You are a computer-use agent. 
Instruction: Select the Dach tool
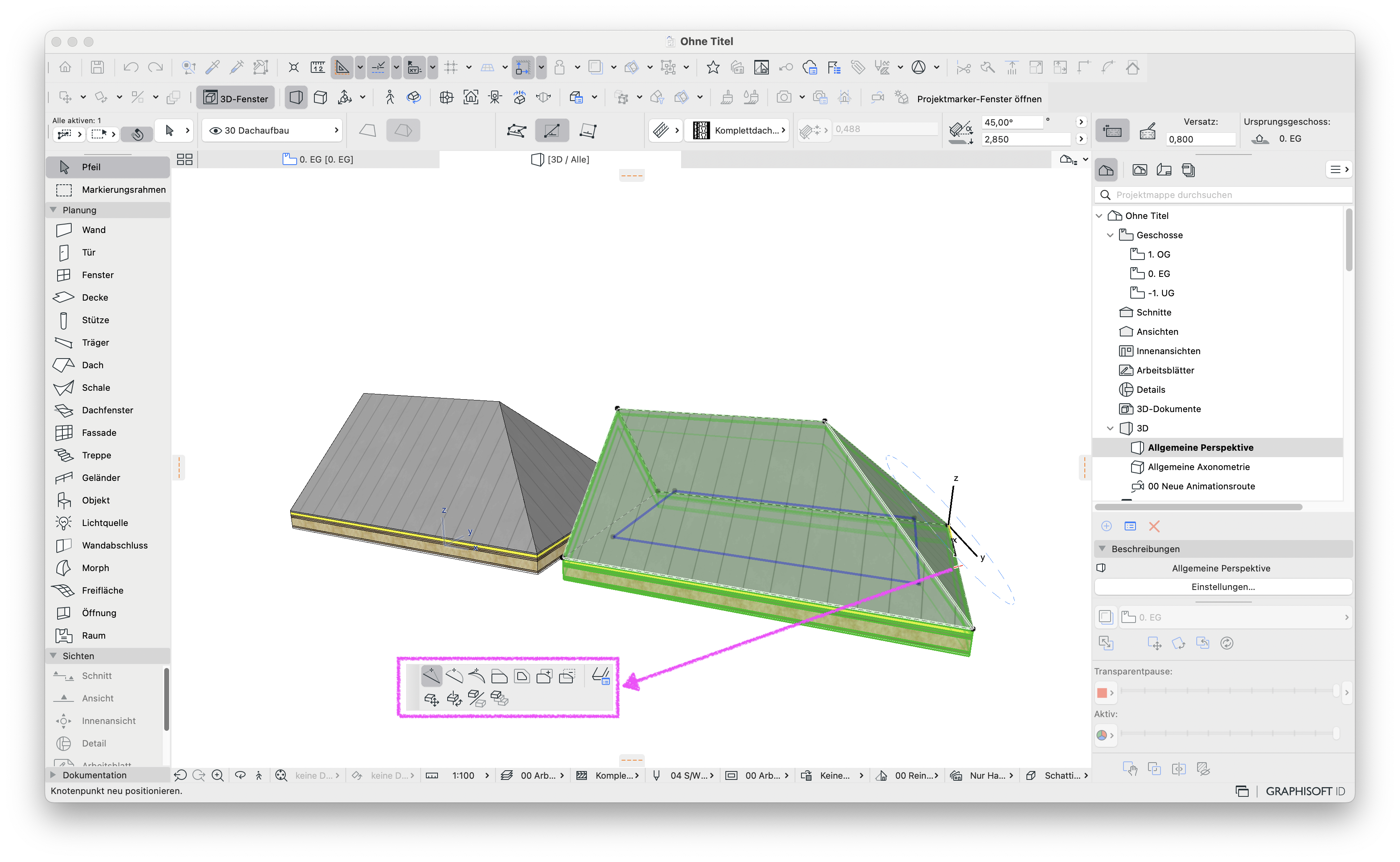[107, 365]
